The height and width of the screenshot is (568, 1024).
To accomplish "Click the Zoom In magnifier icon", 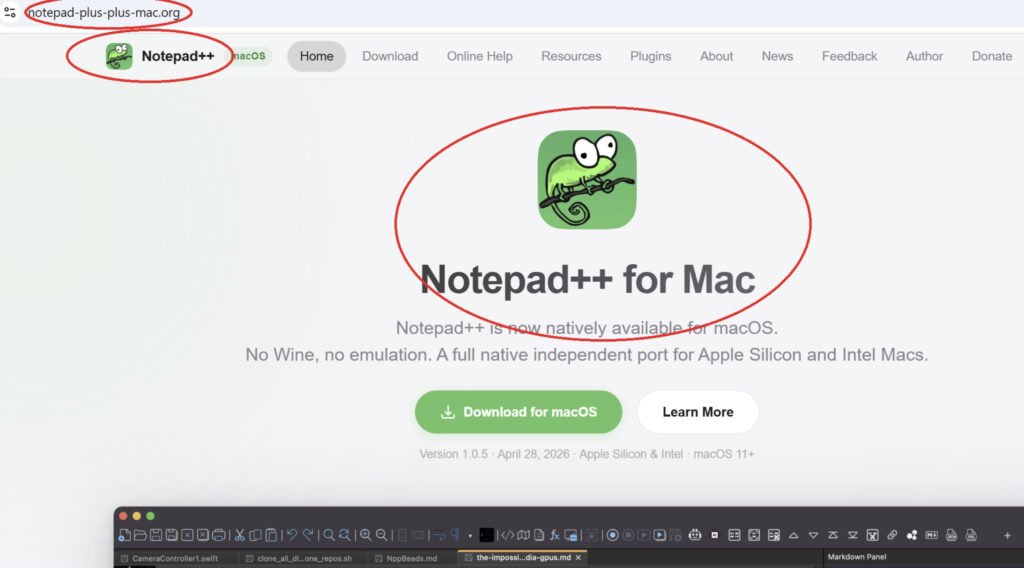I will click(365, 535).
